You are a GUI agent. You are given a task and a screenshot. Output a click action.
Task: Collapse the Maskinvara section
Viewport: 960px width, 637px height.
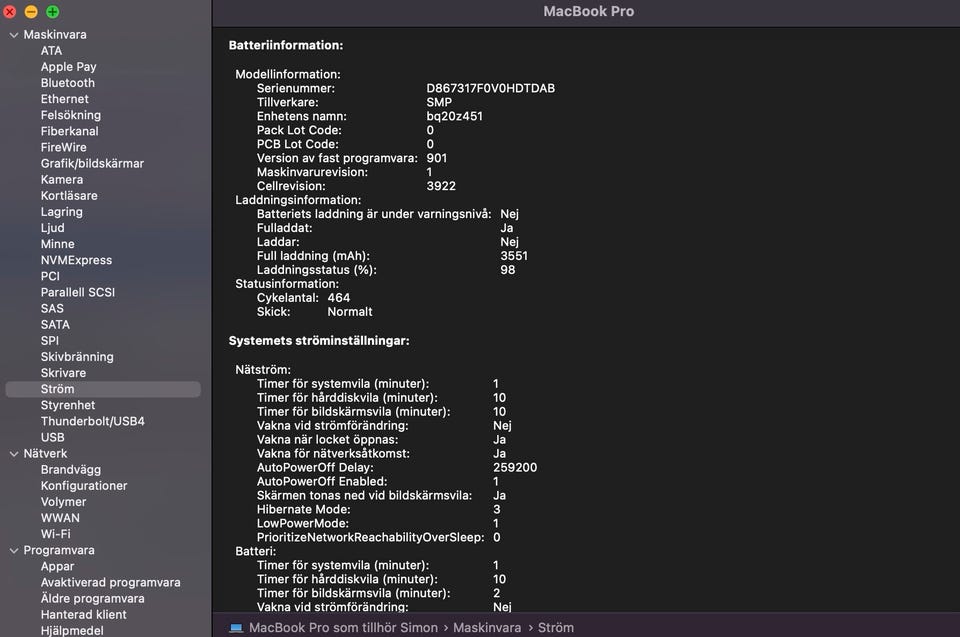[x=14, y=35]
